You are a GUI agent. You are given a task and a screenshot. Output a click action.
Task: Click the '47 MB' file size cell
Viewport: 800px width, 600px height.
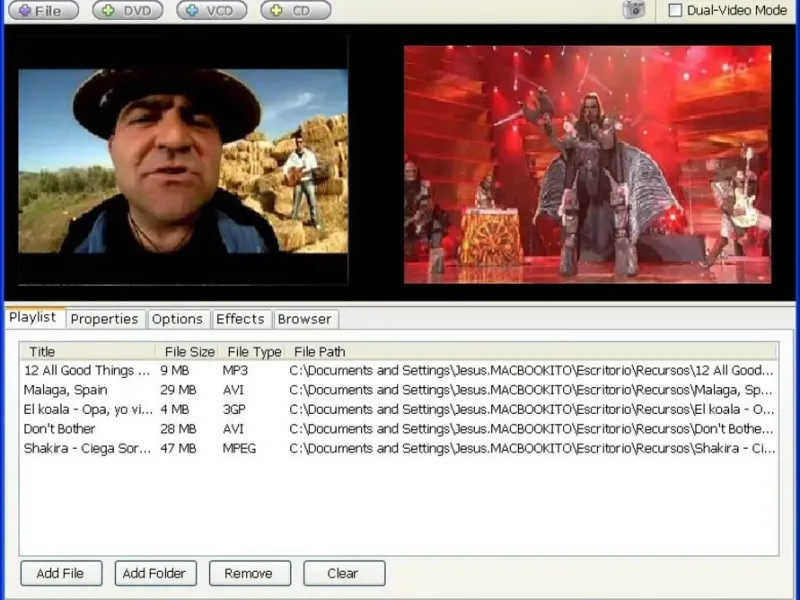click(178, 448)
